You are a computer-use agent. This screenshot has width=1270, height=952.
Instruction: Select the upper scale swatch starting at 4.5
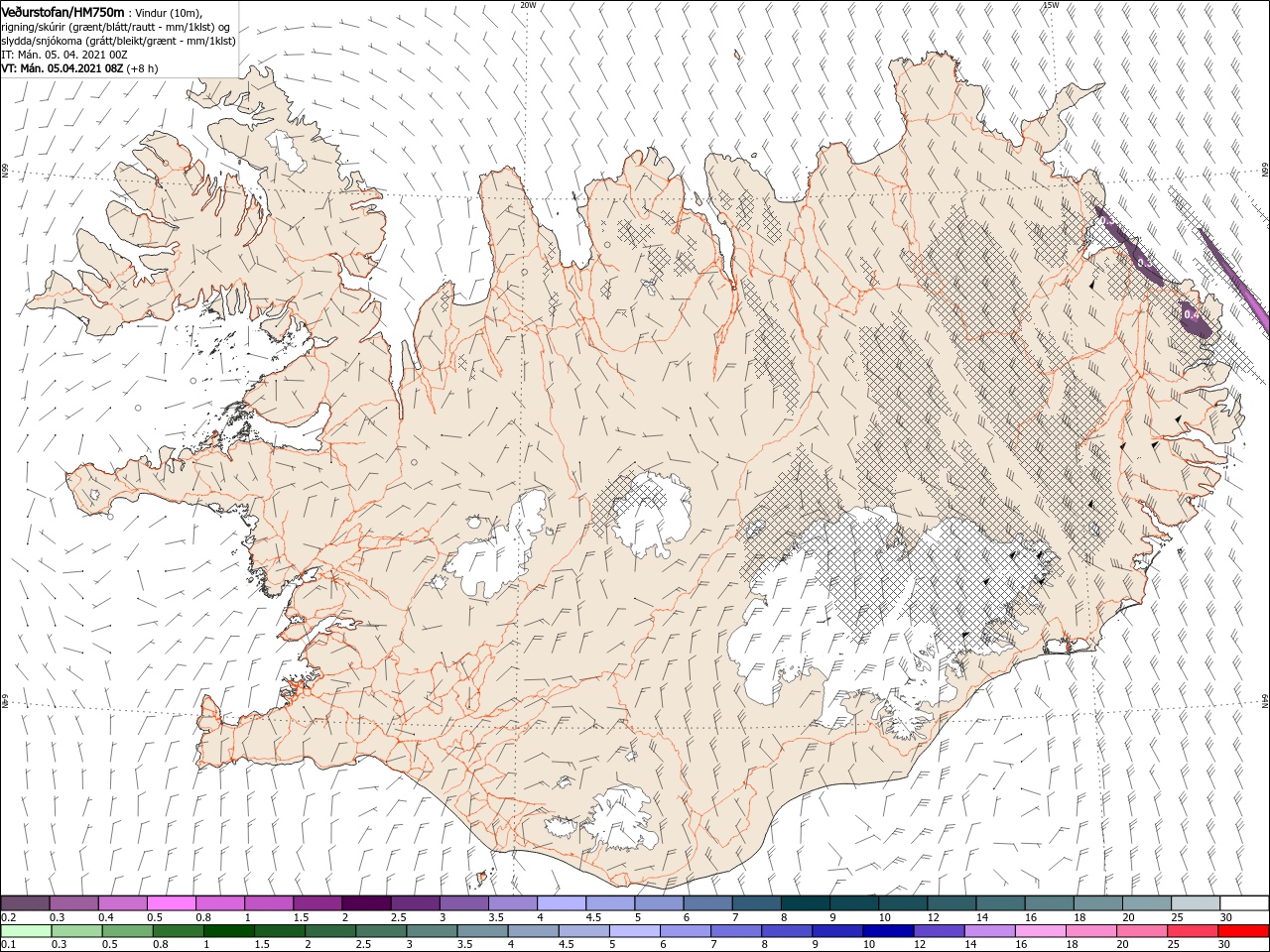(609, 903)
